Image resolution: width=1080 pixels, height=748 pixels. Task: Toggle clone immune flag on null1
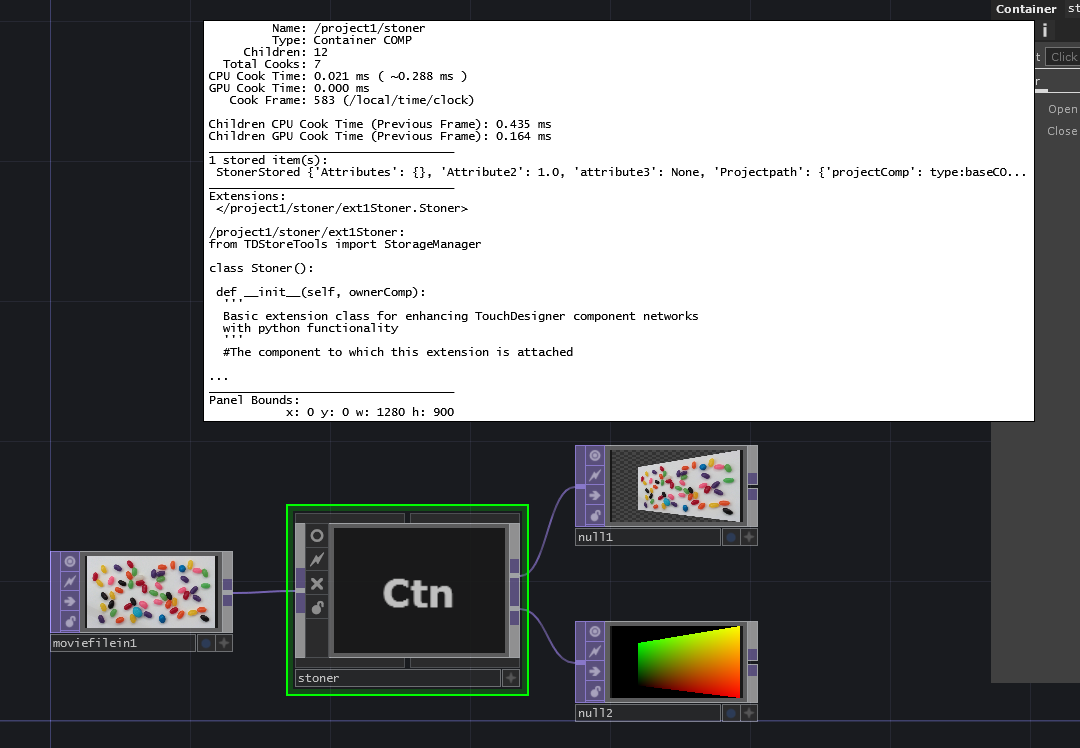(x=595, y=476)
